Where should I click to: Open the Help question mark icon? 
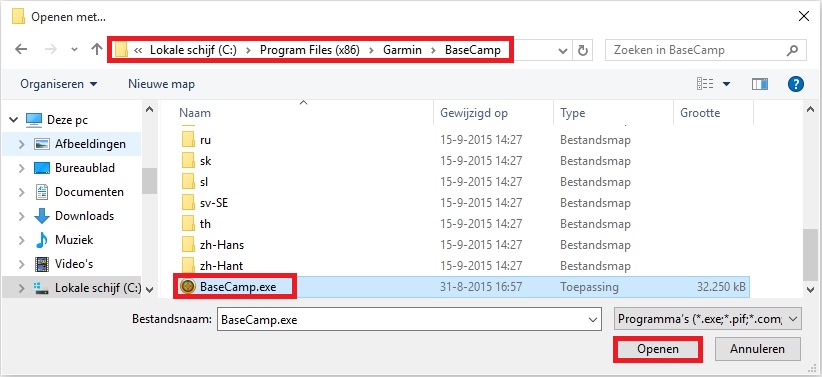click(x=796, y=84)
